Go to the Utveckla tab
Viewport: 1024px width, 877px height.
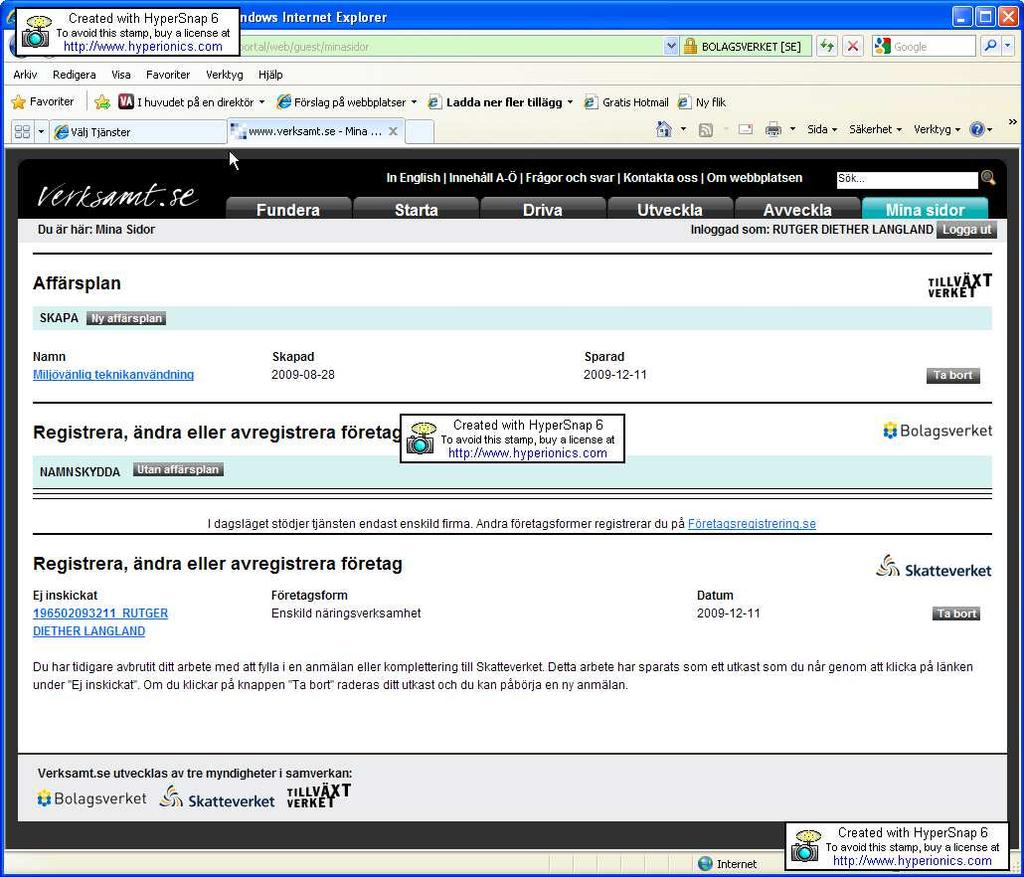(x=670, y=209)
